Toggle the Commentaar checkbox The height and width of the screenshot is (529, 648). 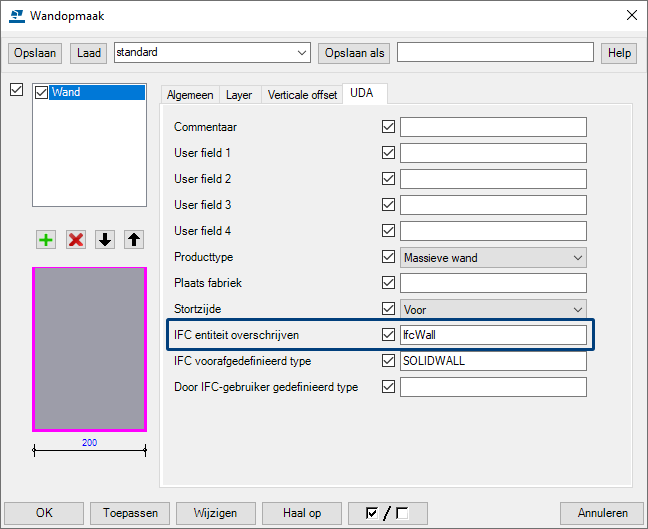pos(389,127)
